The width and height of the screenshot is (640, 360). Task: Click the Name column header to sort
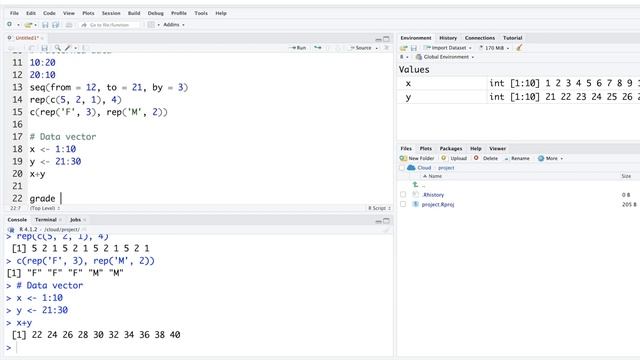(432, 176)
